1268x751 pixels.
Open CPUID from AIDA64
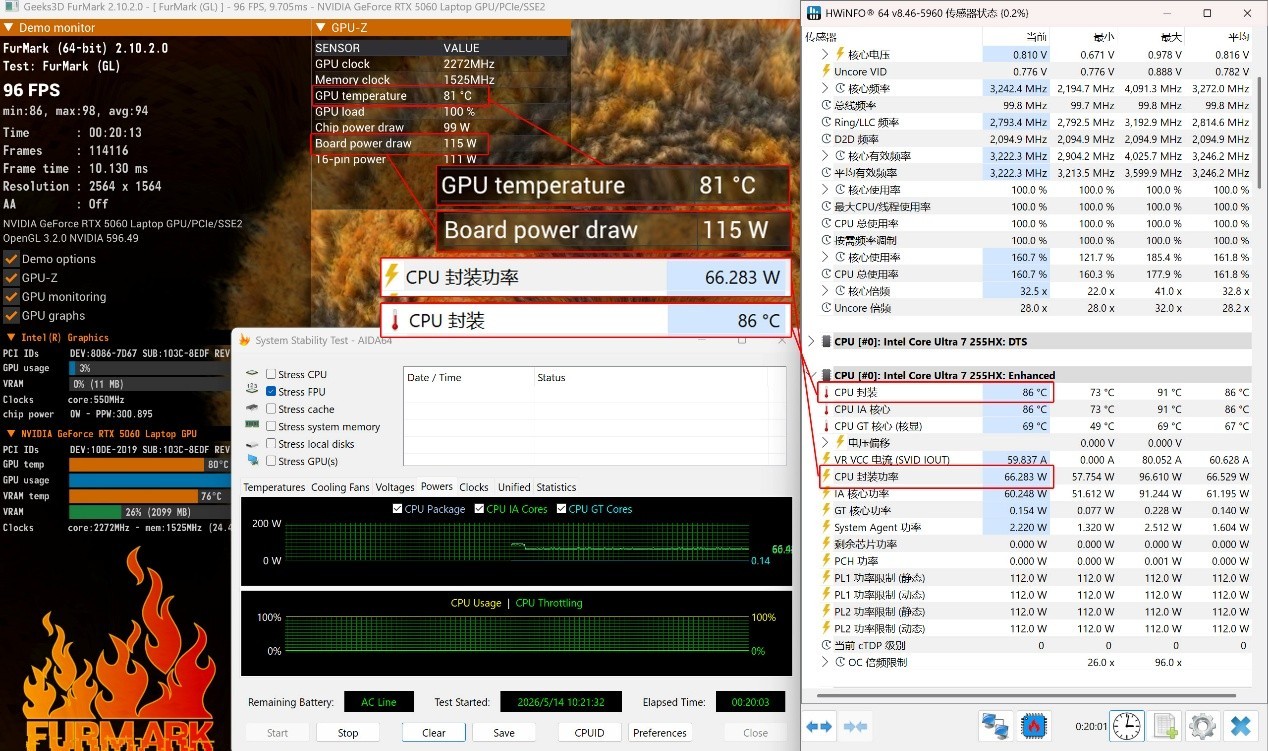pyautogui.click(x=590, y=732)
